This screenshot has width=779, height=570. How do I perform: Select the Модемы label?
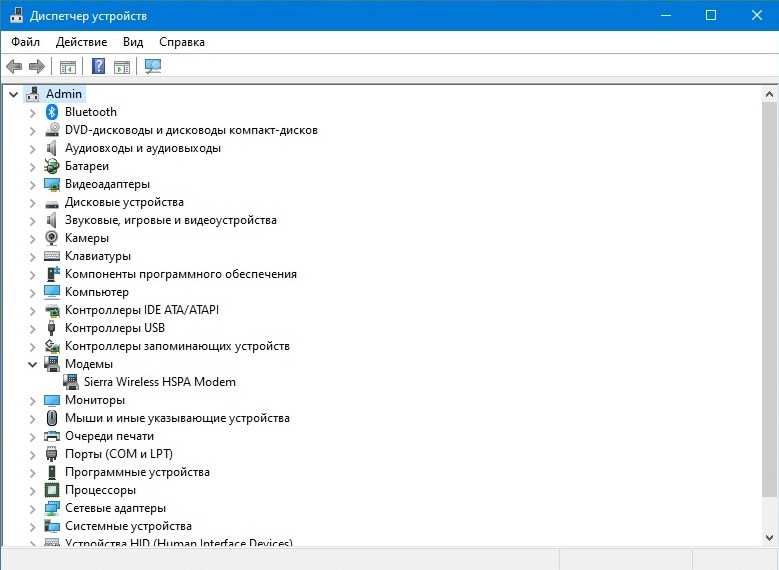point(89,364)
